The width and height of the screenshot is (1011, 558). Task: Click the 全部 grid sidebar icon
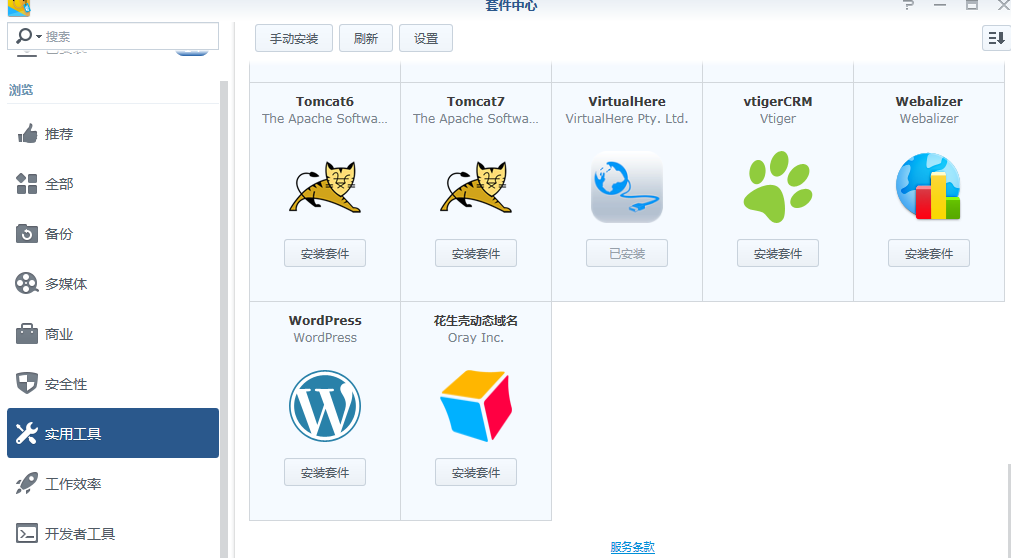[27, 184]
